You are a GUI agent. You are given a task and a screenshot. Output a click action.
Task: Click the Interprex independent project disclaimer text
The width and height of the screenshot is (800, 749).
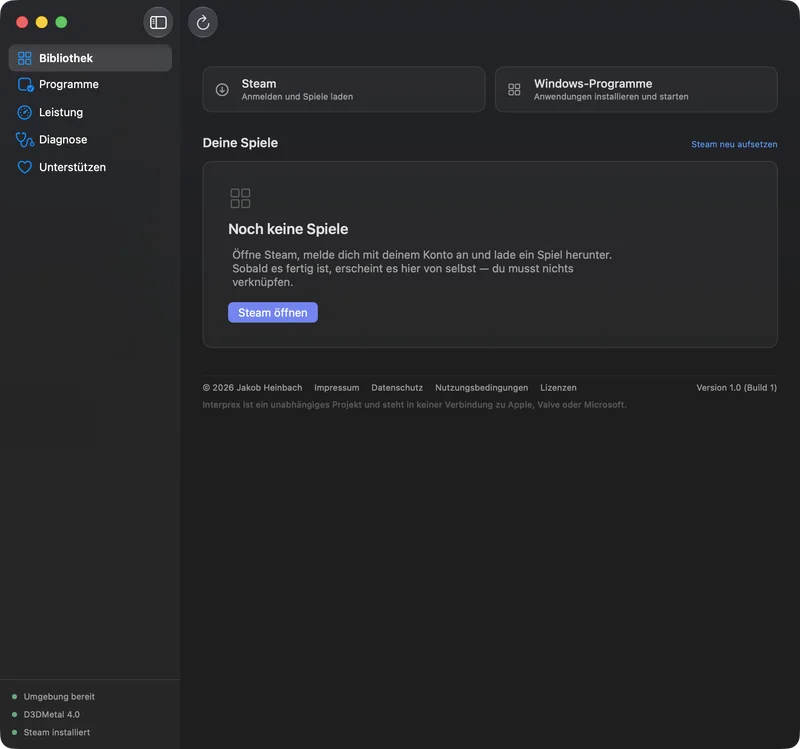pos(414,405)
